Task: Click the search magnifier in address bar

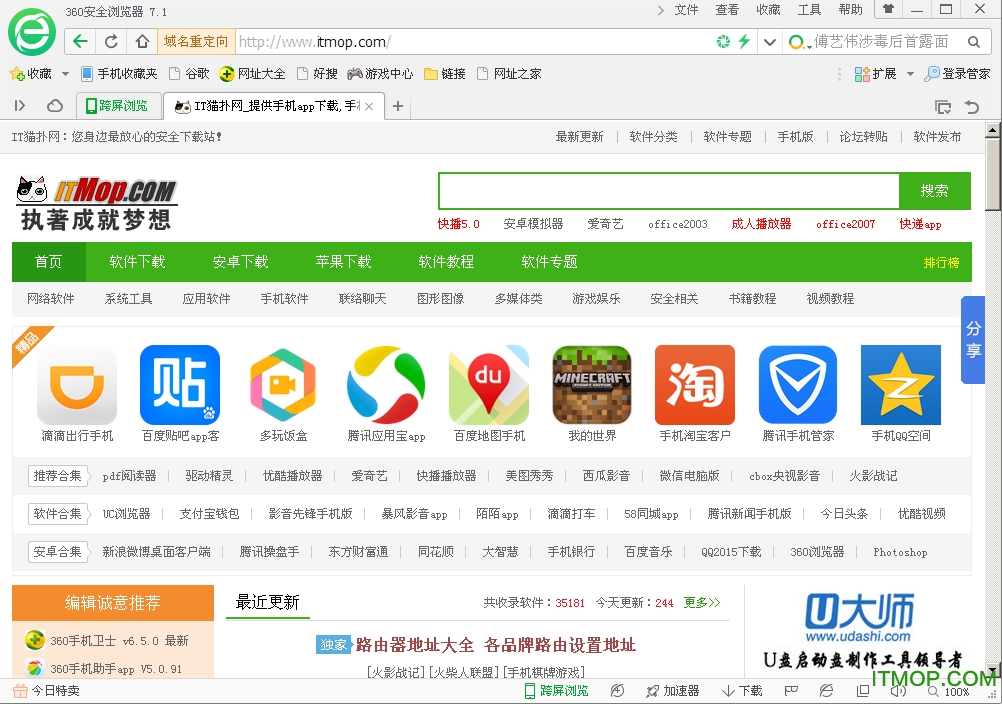Action: [x=973, y=42]
